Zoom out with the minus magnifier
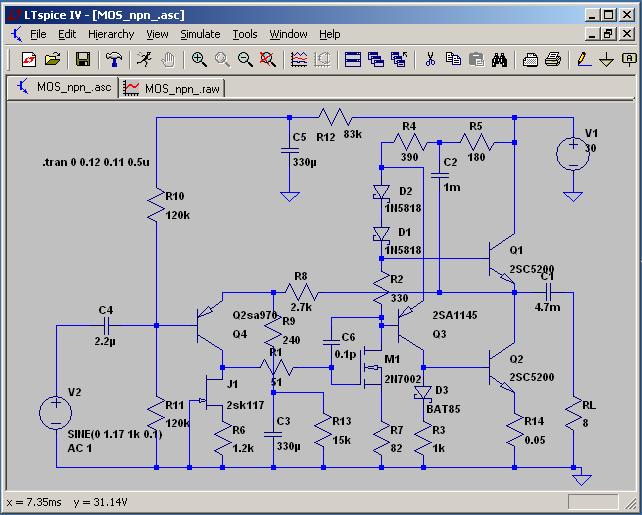Screen dimensions: 642x515 pos(245,60)
